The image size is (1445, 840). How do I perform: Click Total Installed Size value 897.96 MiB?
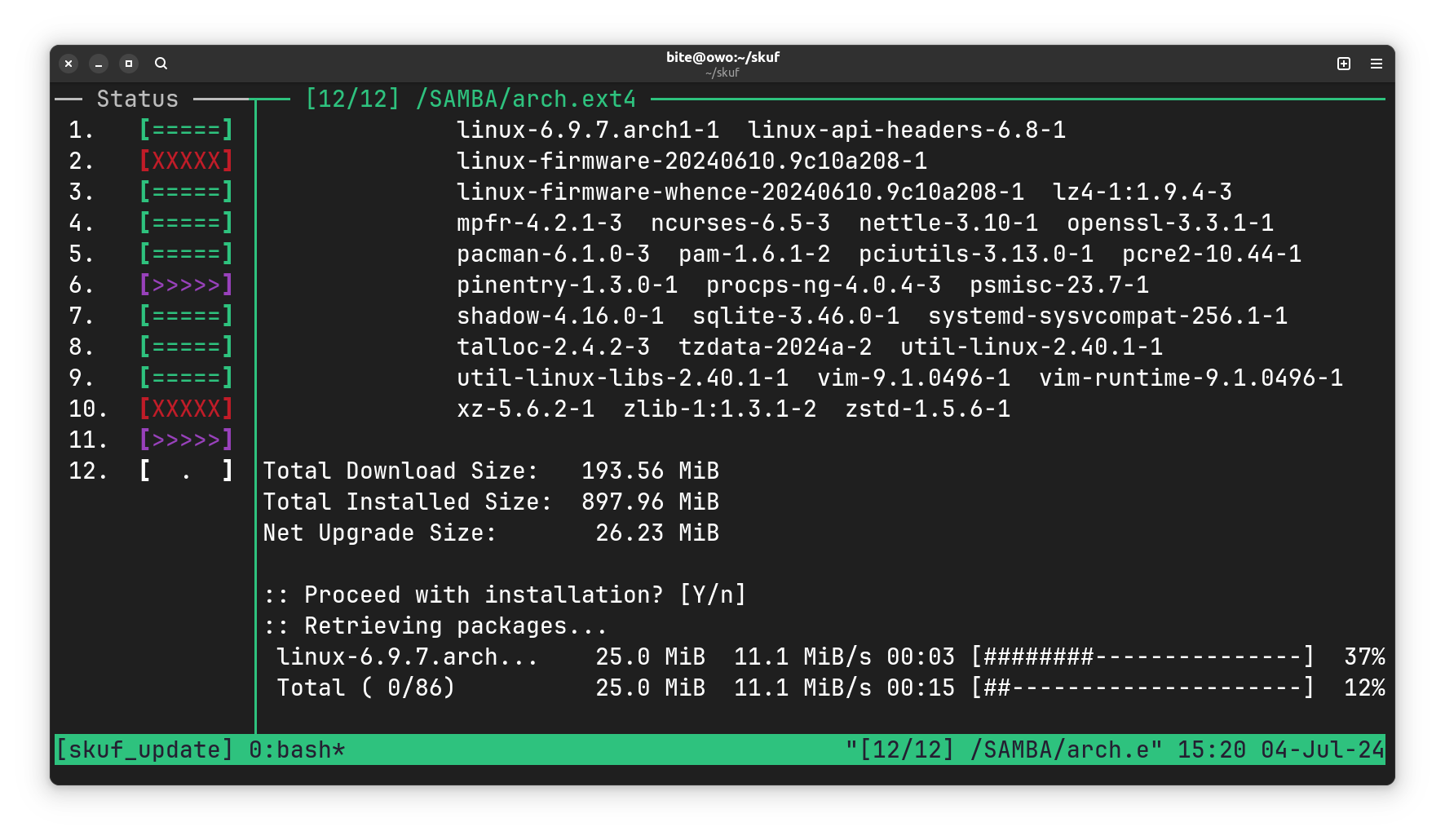[x=650, y=502]
